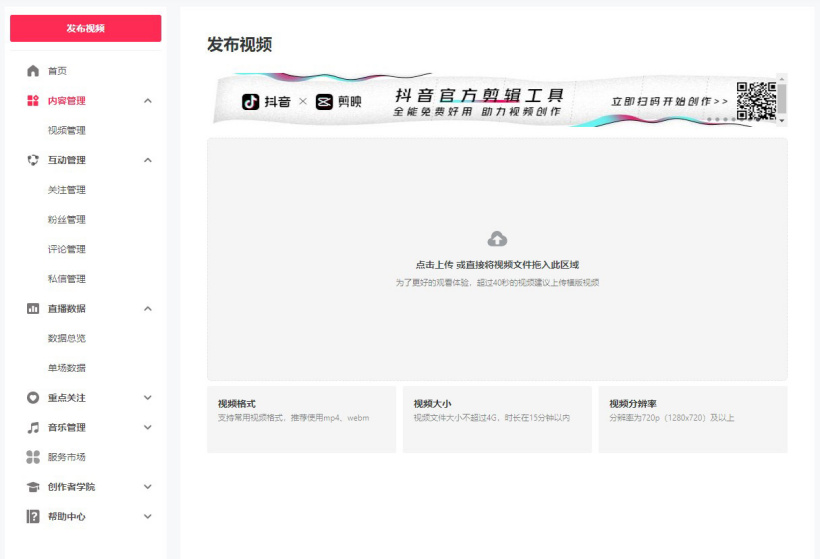Click 服务市场 label
The image size is (820, 559).
click(x=66, y=457)
